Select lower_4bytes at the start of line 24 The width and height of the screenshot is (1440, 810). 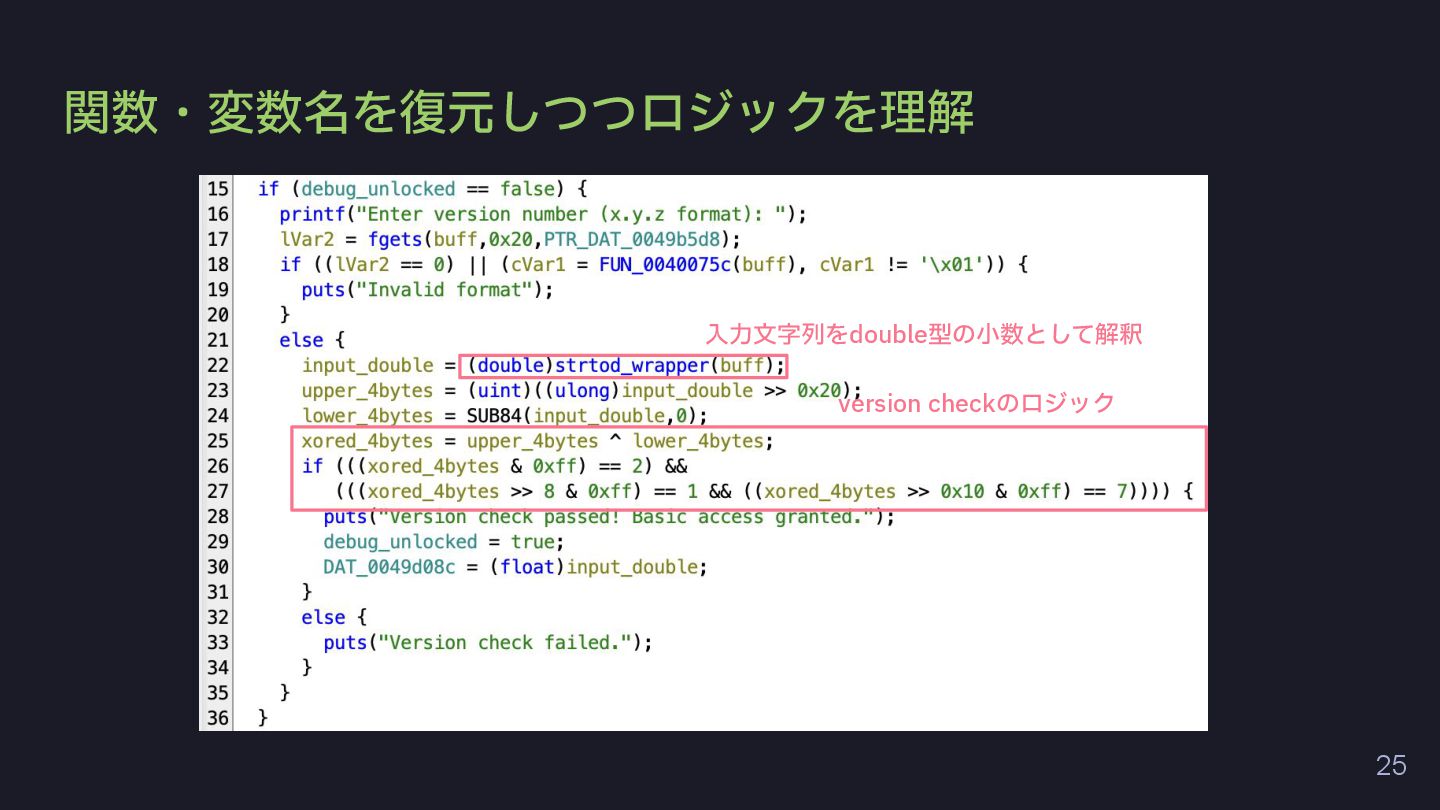(x=367, y=415)
